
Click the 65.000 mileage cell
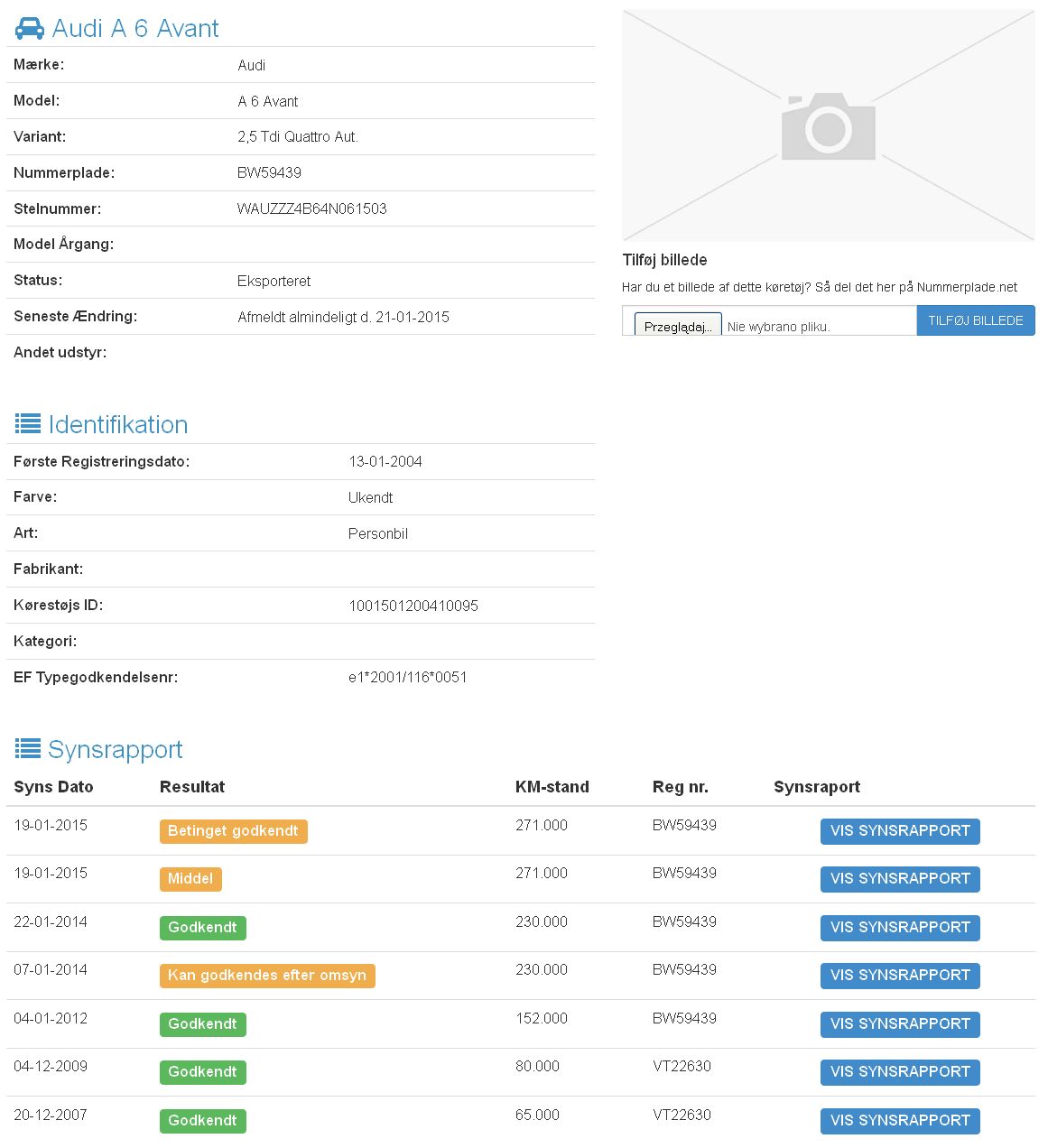coord(538,1115)
